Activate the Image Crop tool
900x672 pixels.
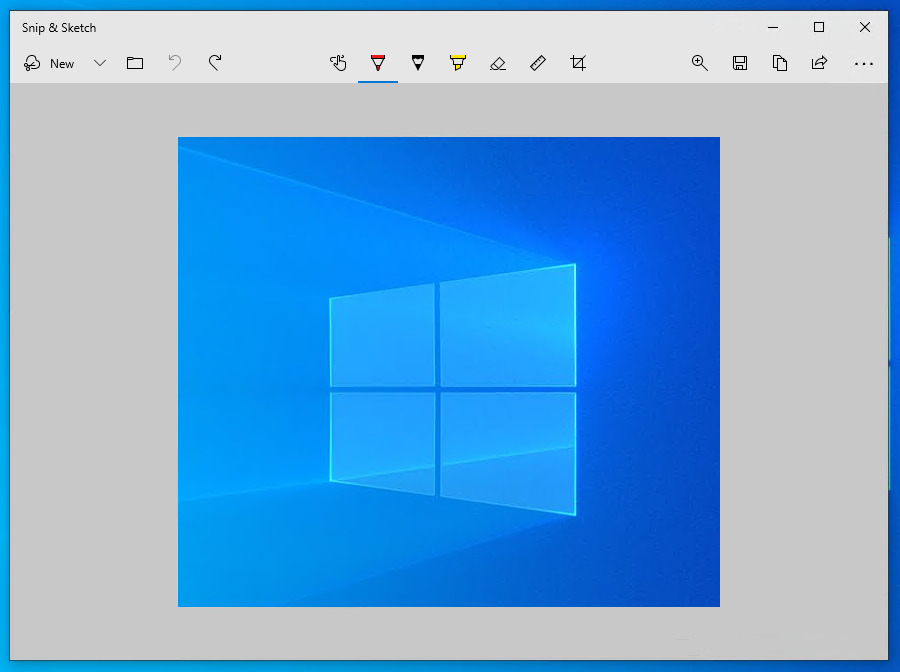(x=578, y=63)
